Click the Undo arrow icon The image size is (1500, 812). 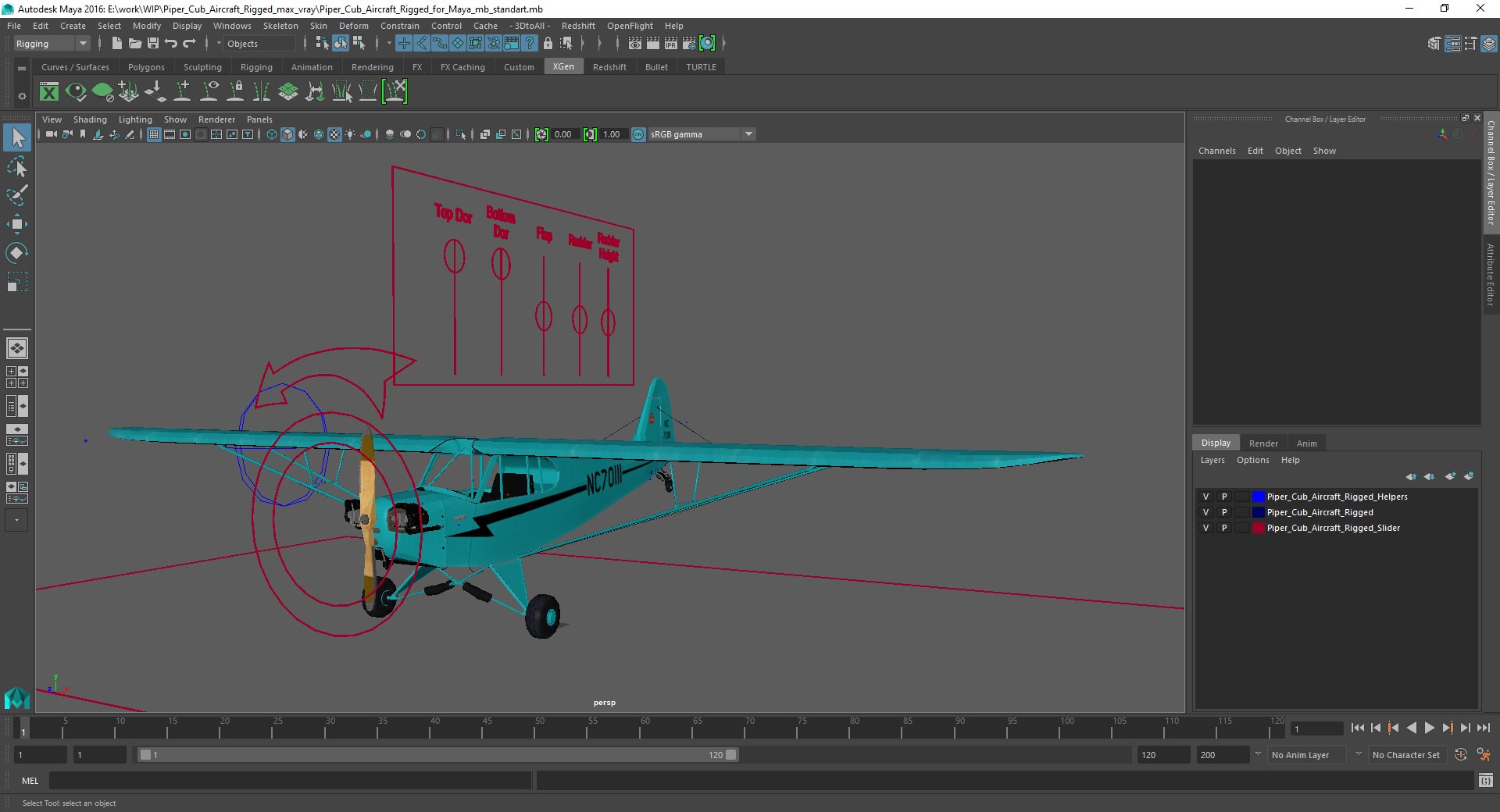tap(171, 44)
